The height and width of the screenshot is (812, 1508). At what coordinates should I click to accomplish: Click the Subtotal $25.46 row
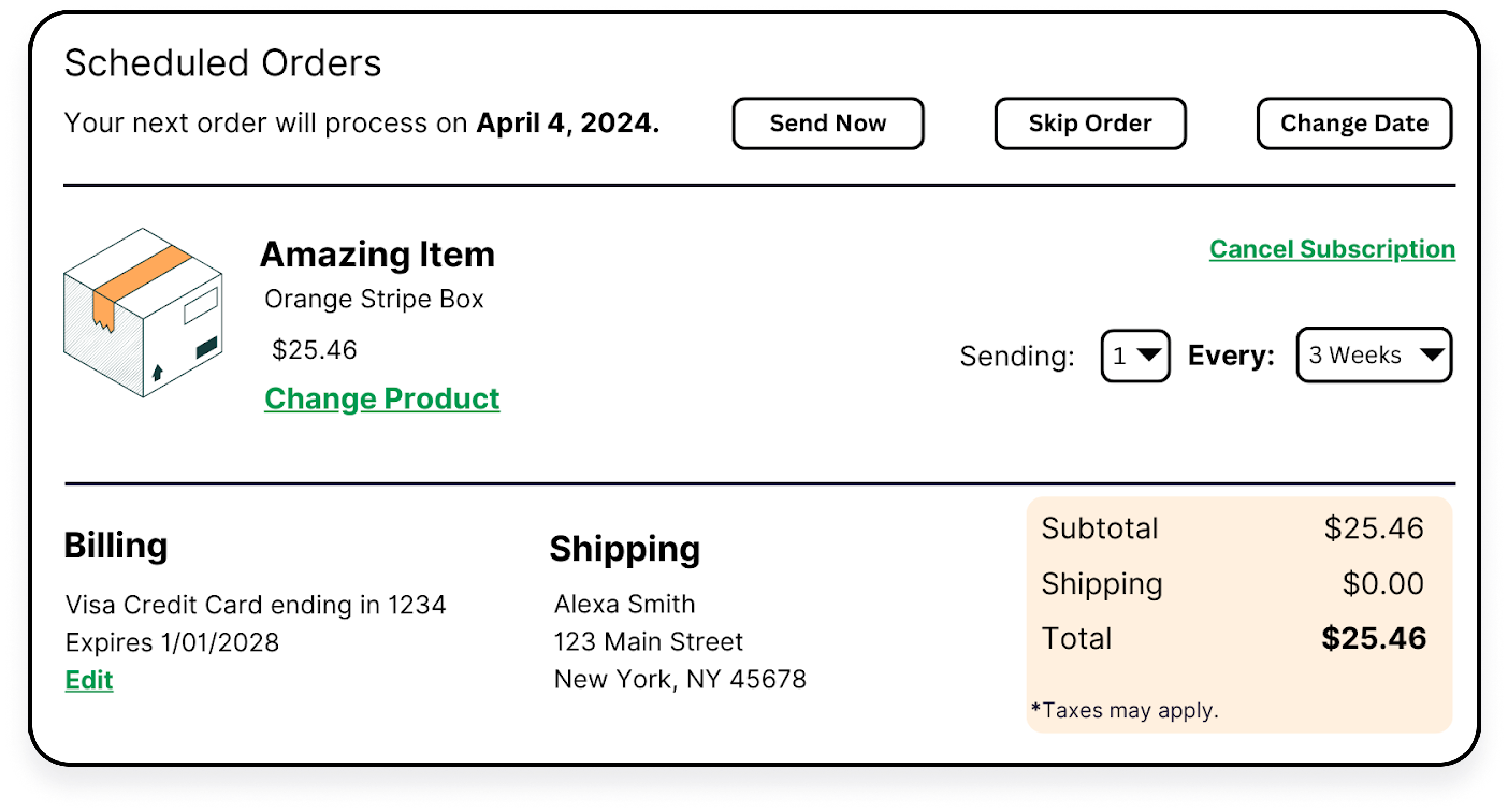(x=1233, y=528)
